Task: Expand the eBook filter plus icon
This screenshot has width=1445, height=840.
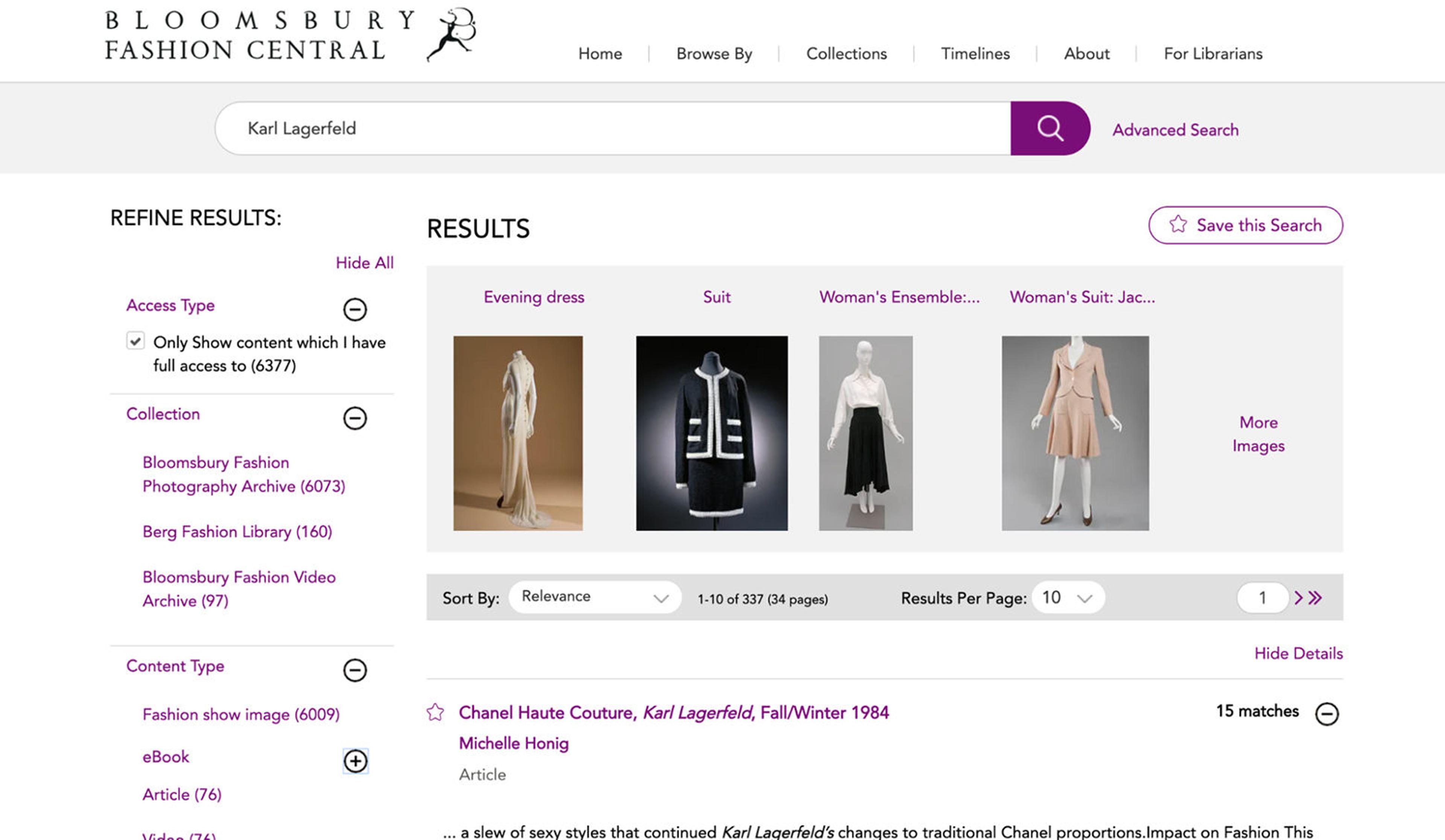Action: tap(355, 761)
